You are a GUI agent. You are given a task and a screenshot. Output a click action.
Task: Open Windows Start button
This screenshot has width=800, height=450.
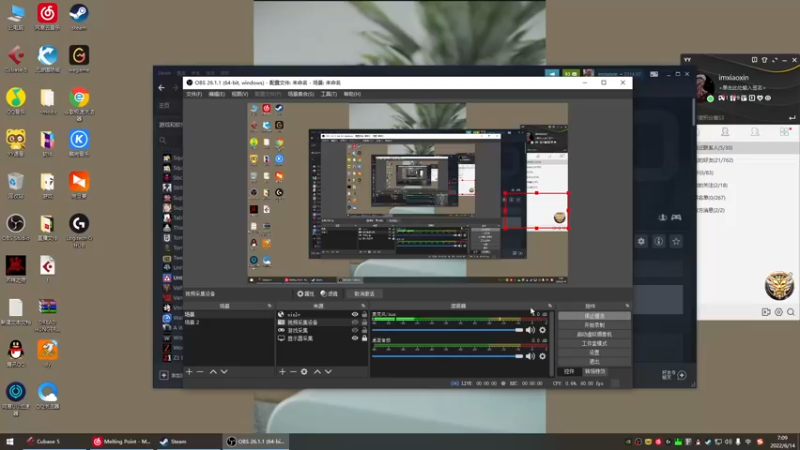pos(9,441)
